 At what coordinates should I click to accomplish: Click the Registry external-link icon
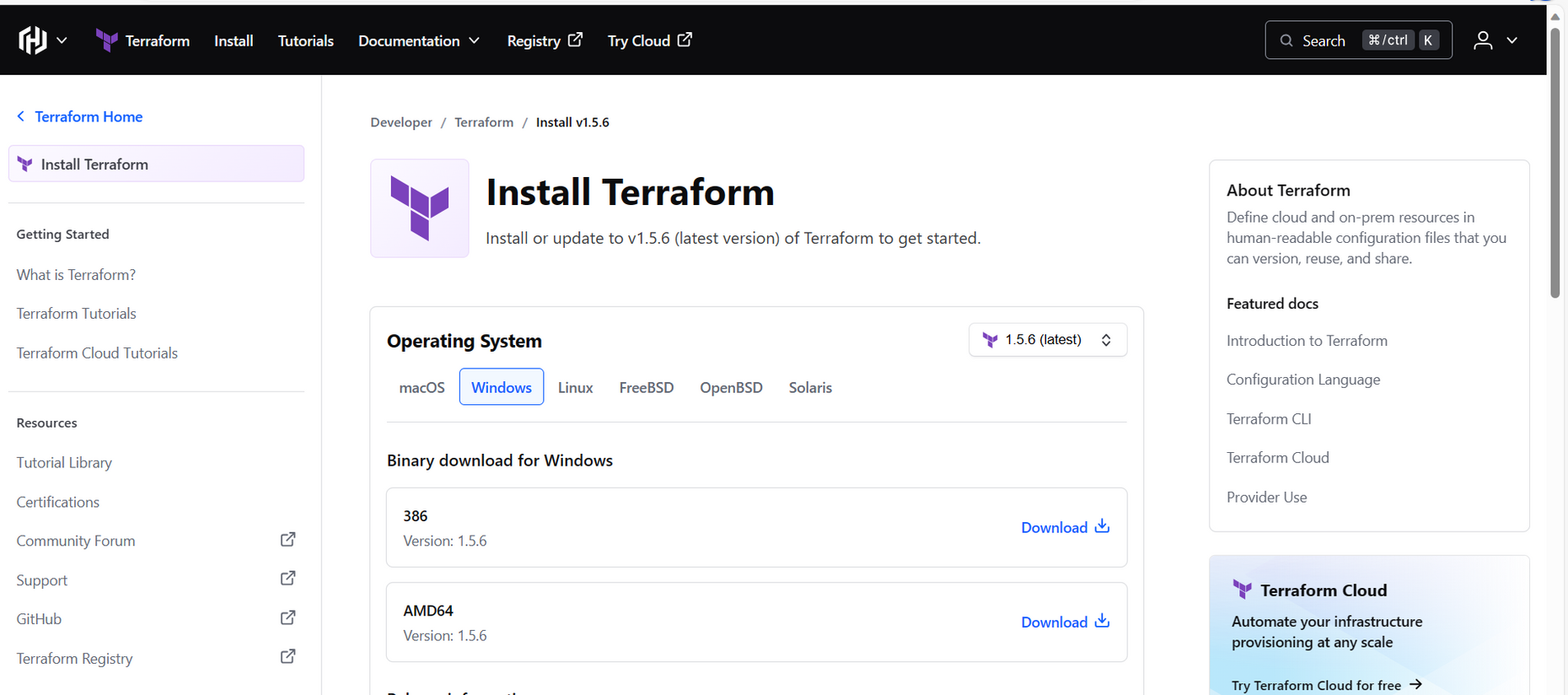pyautogui.click(x=575, y=40)
